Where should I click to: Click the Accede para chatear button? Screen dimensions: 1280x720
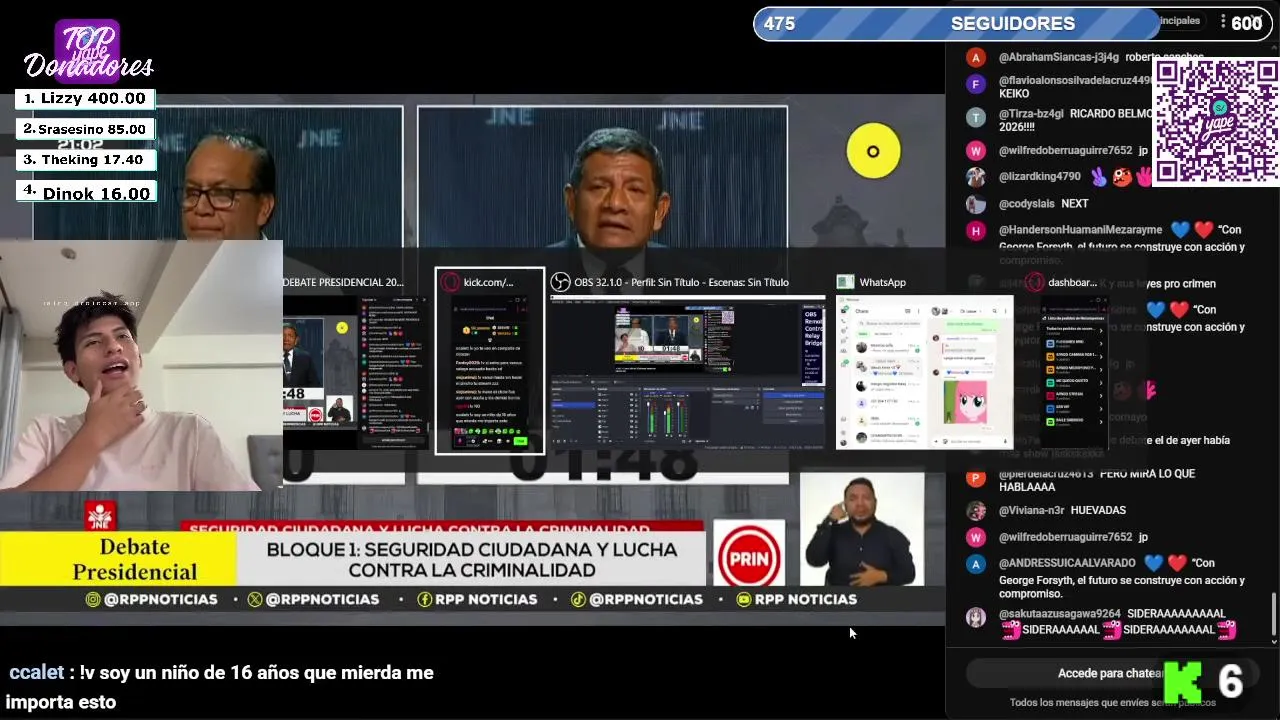(1110, 673)
